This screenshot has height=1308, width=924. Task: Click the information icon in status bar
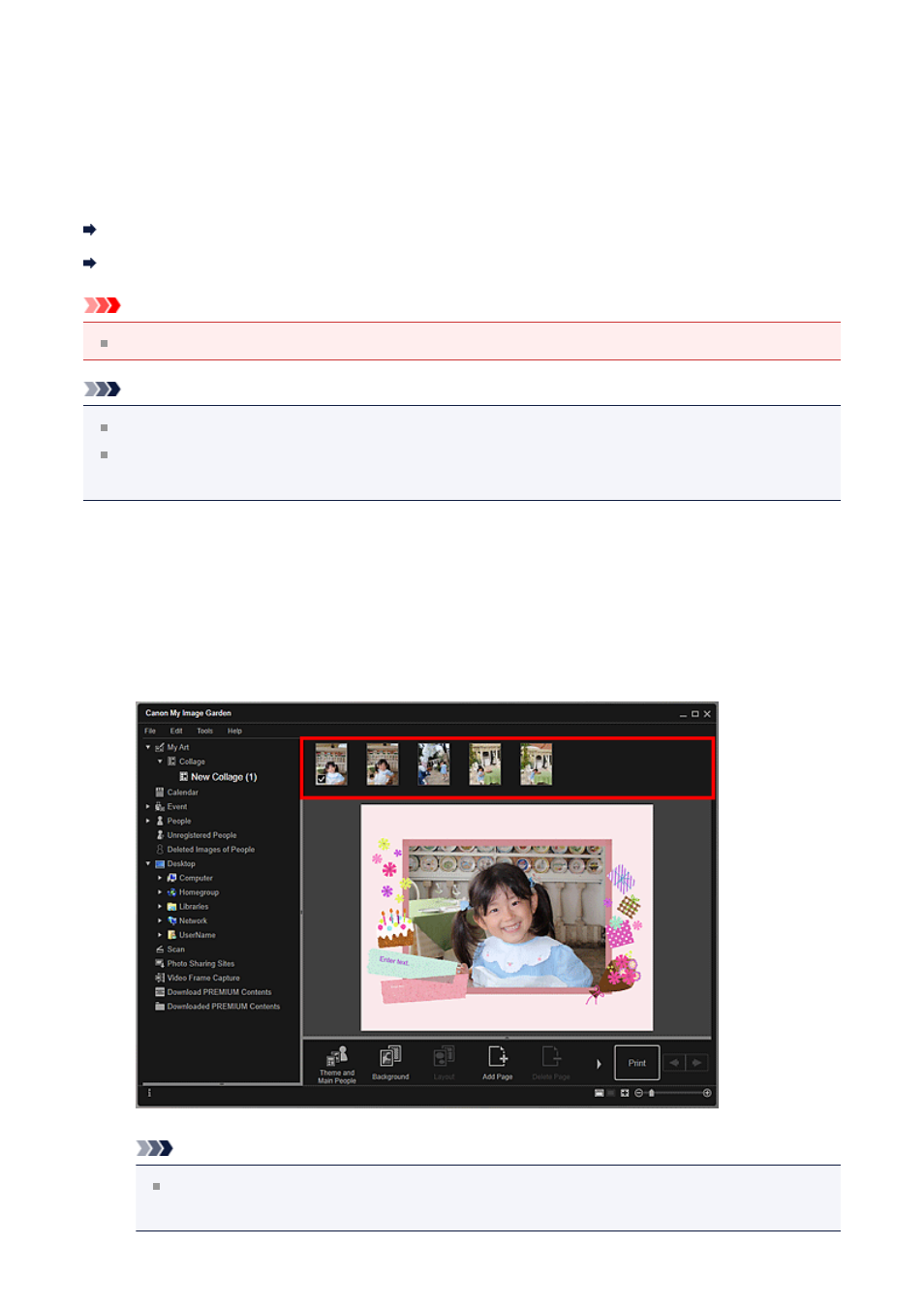[x=149, y=1093]
